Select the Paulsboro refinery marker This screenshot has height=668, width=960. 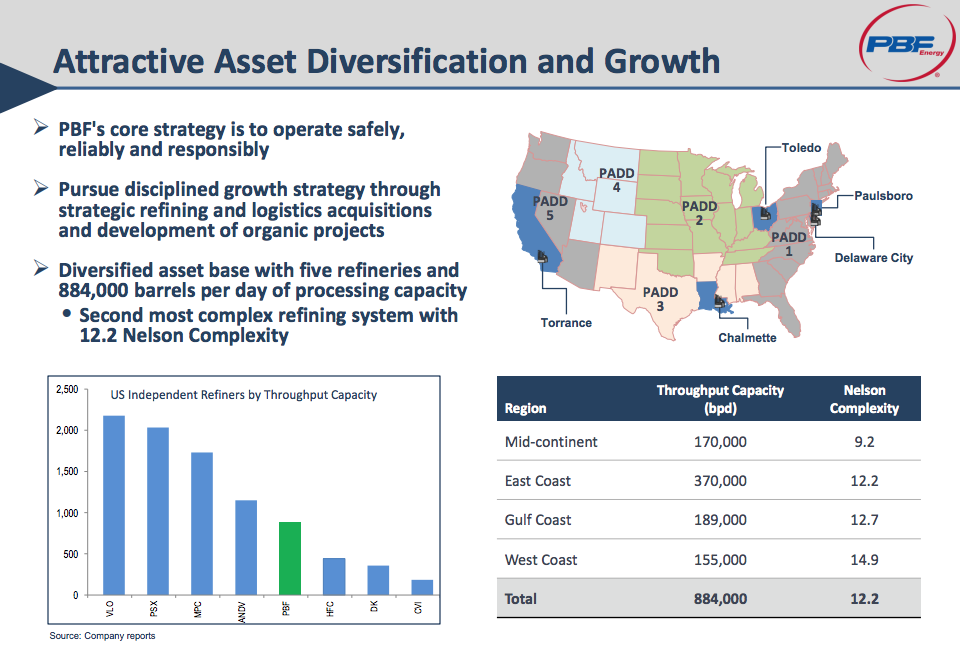[816, 209]
